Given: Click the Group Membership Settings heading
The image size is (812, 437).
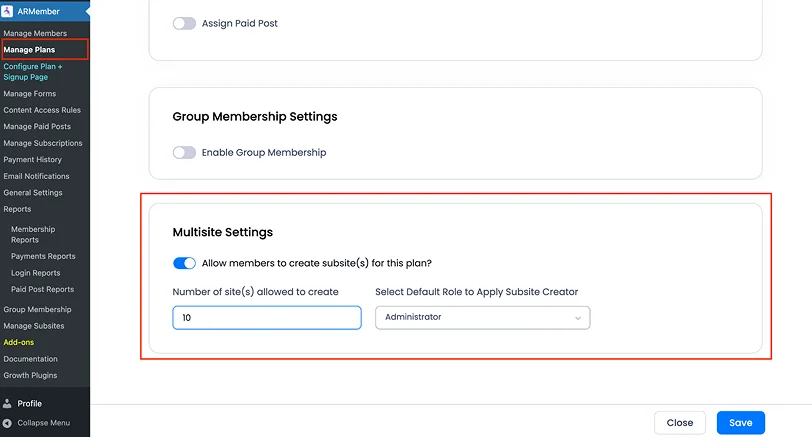Looking at the screenshot, I should (x=255, y=117).
